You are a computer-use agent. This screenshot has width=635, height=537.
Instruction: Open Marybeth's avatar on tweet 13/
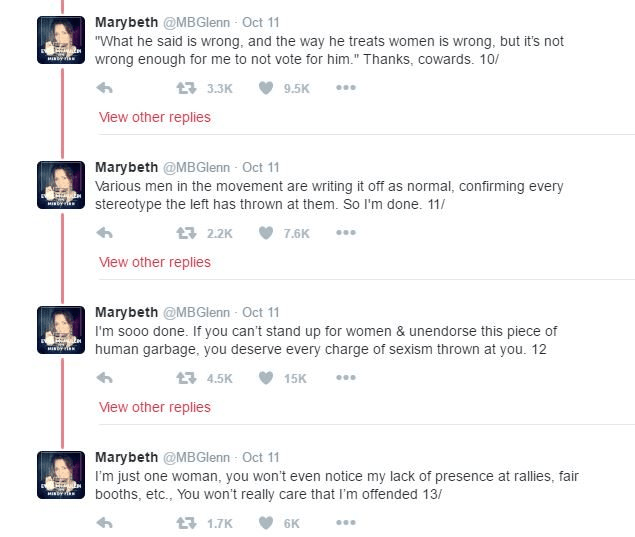point(61,475)
